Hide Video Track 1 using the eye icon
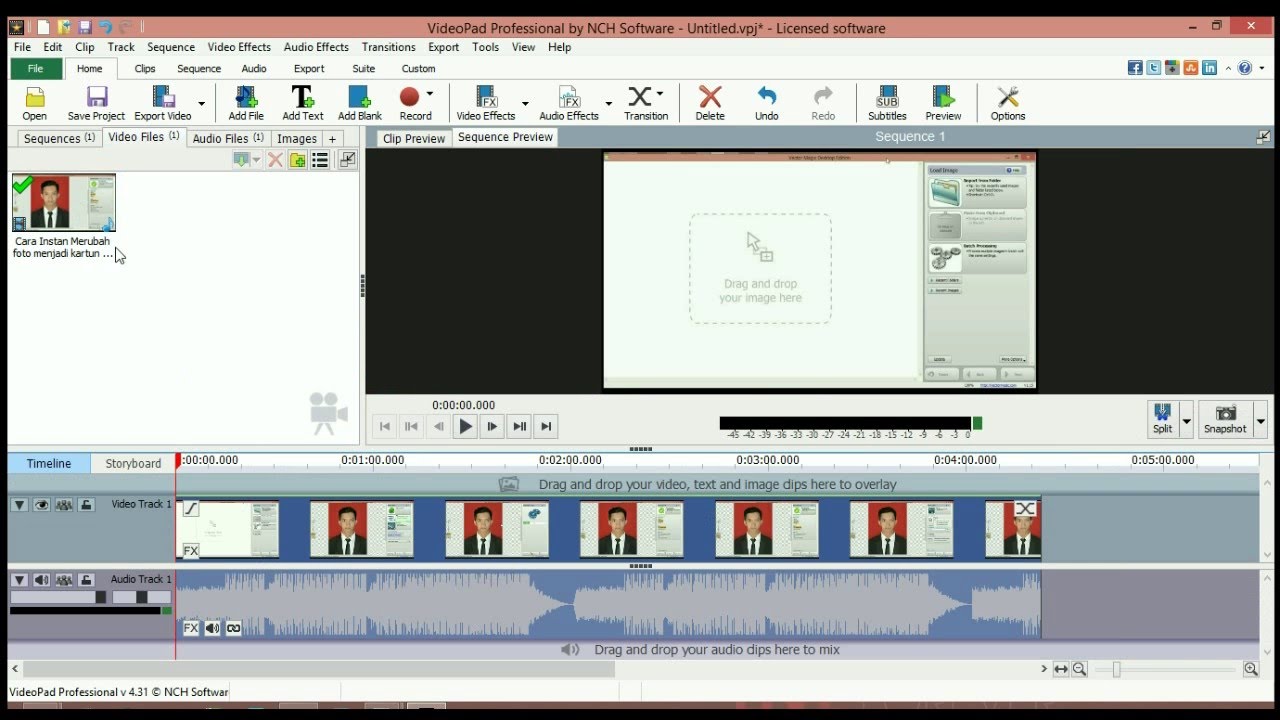The width and height of the screenshot is (1280, 720). click(x=41, y=505)
